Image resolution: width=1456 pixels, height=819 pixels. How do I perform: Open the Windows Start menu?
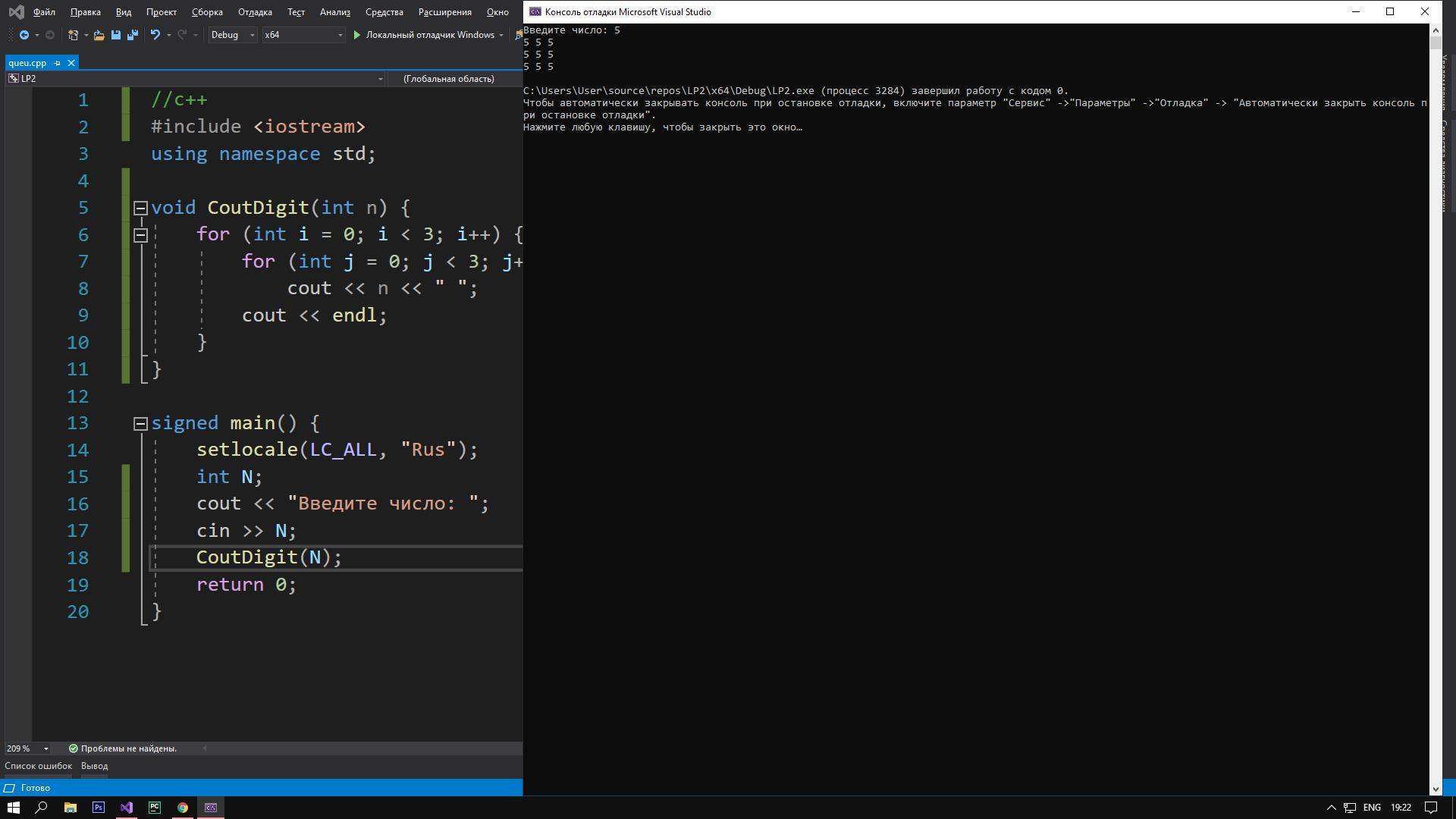pyautogui.click(x=13, y=808)
